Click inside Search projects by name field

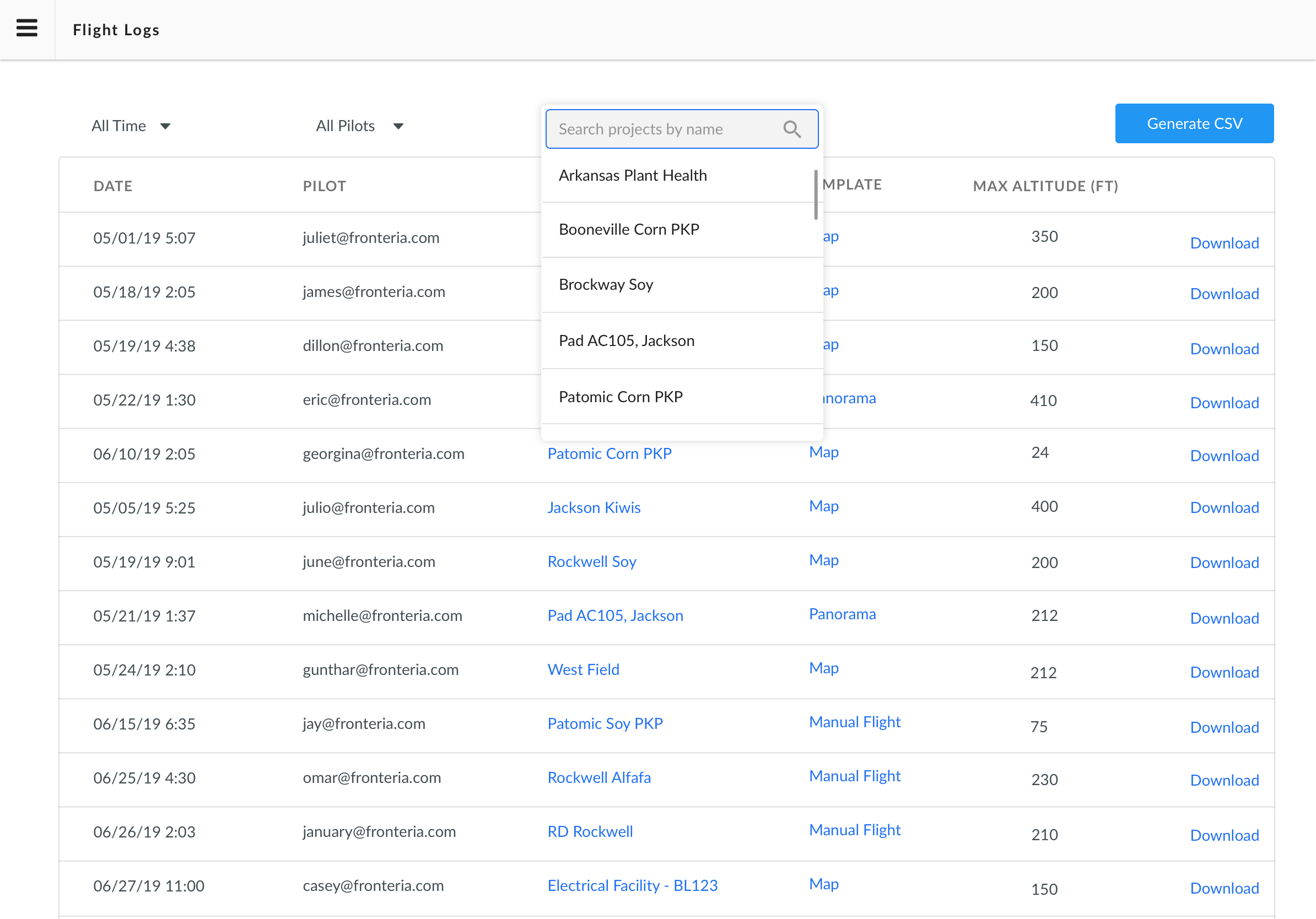coord(682,128)
